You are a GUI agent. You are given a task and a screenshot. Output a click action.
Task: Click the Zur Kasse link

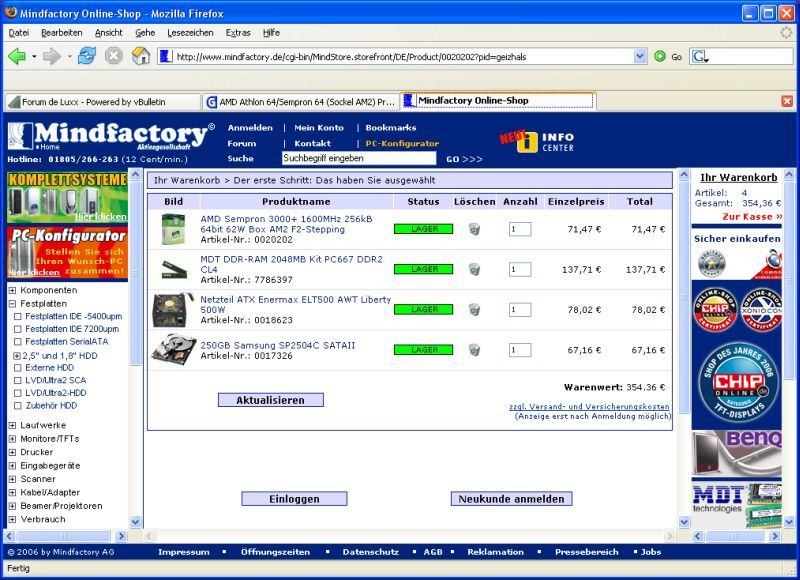[x=752, y=217]
